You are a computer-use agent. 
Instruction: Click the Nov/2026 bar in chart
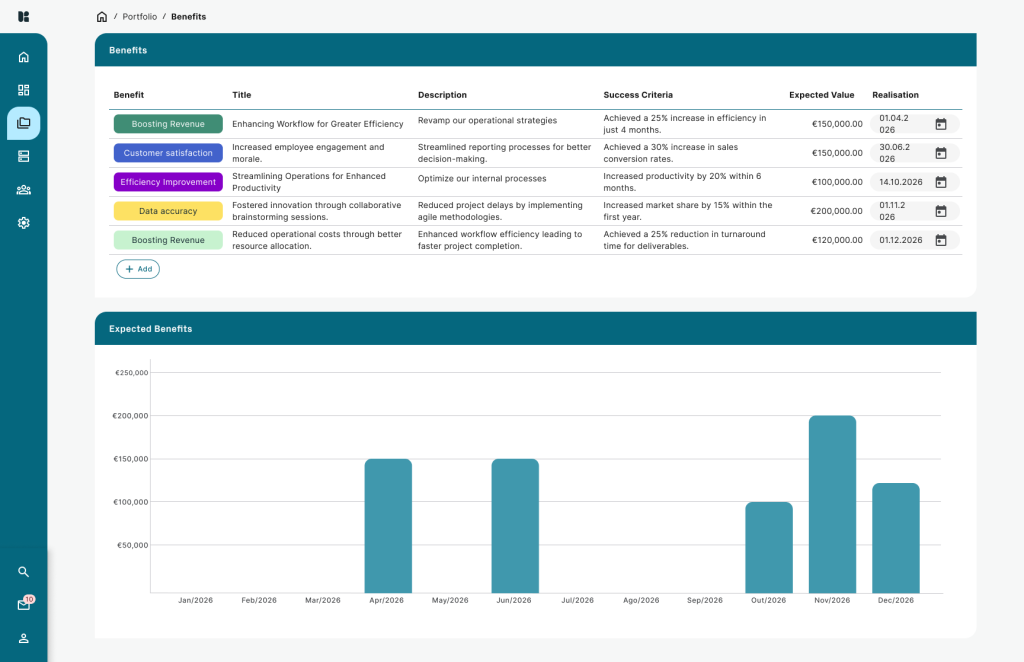click(x=832, y=505)
